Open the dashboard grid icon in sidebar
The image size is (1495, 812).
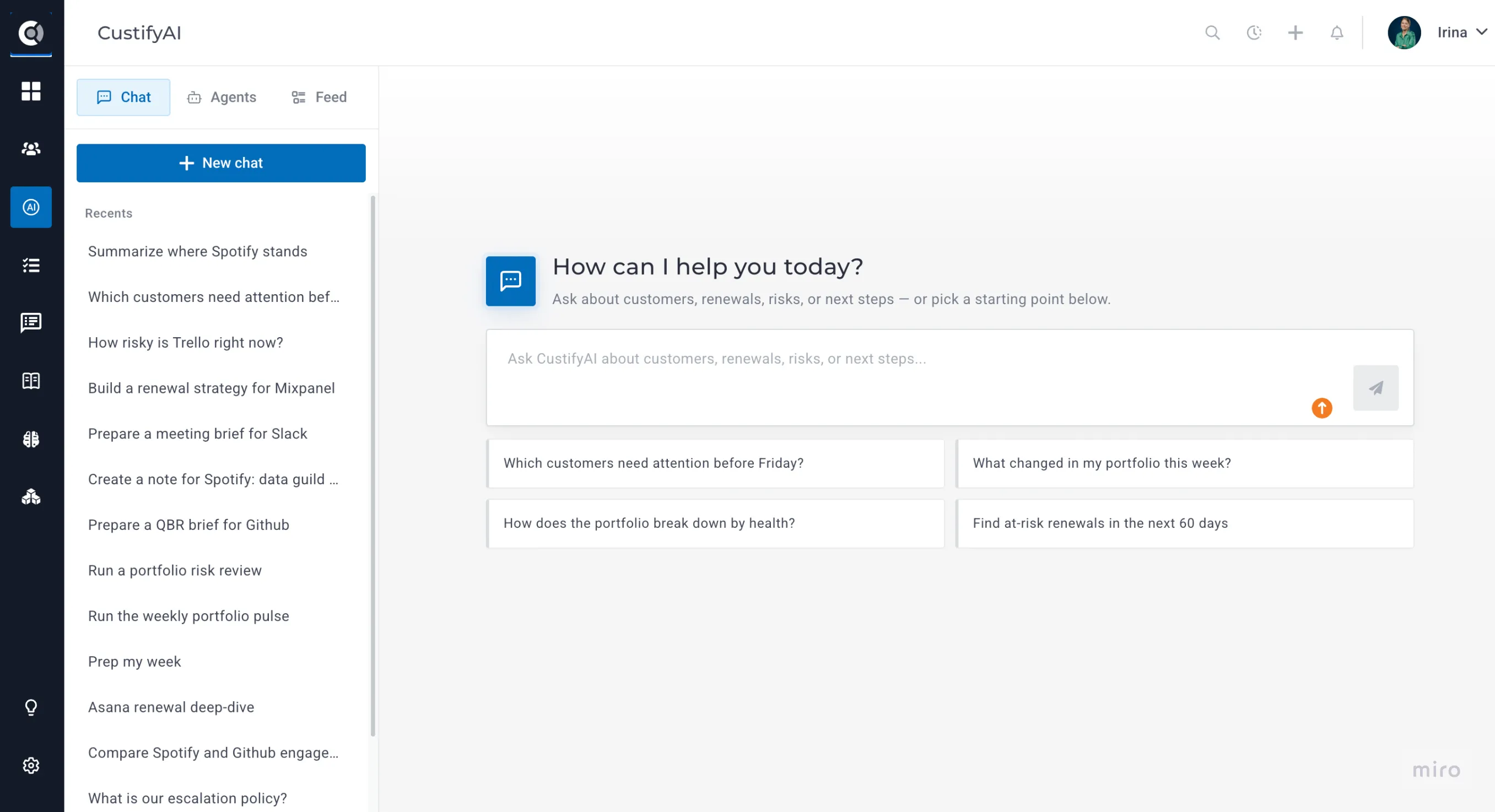(x=31, y=91)
